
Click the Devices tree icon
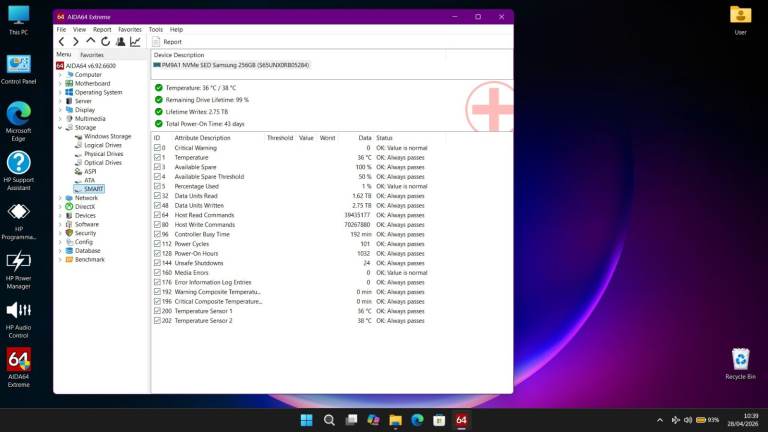[69, 216]
